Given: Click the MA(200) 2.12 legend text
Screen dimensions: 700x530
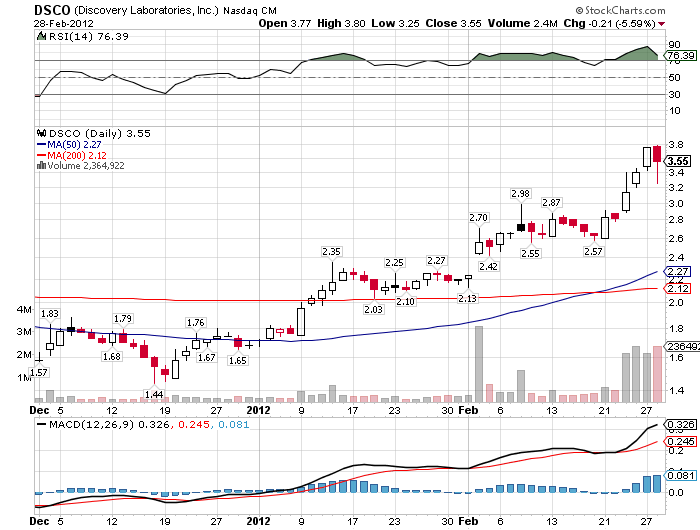Looking at the screenshot, I should pyautogui.click(x=77, y=155).
